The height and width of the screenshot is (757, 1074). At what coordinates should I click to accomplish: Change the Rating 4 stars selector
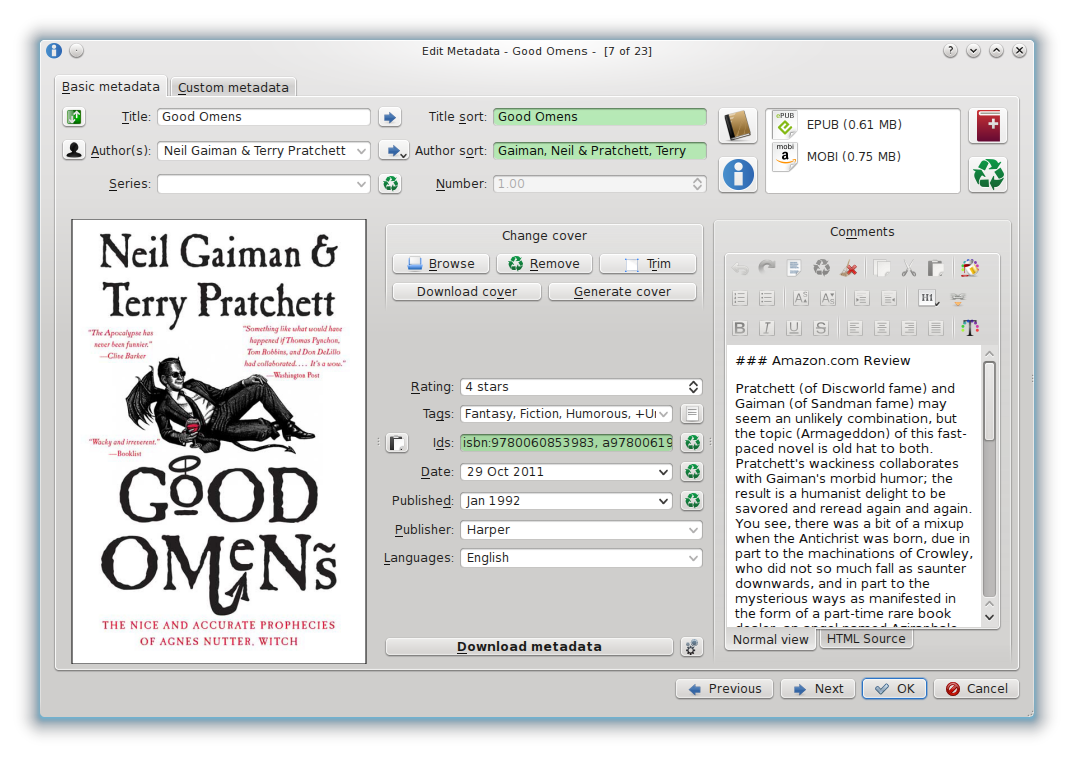click(x=581, y=387)
